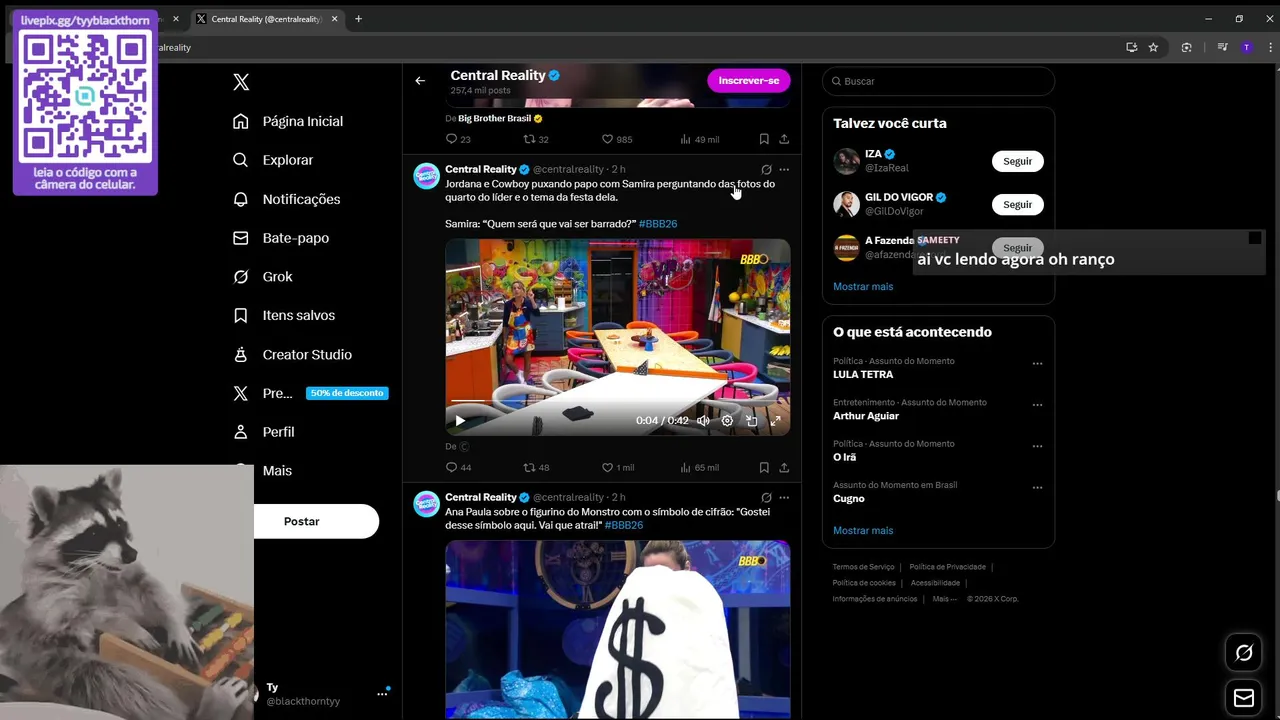1280x720 pixels.
Task: Click Mostrar mais under Talvez você curta
Action: pyautogui.click(x=863, y=286)
